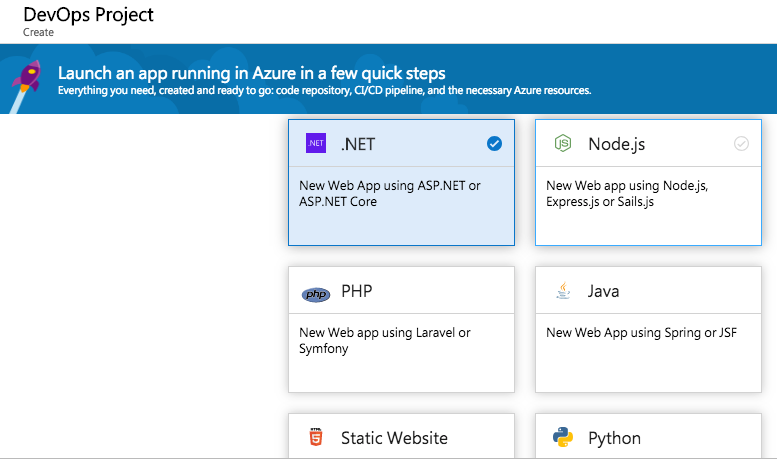Pick the Static Website option
This screenshot has width=777, height=459.
click(x=394, y=438)
